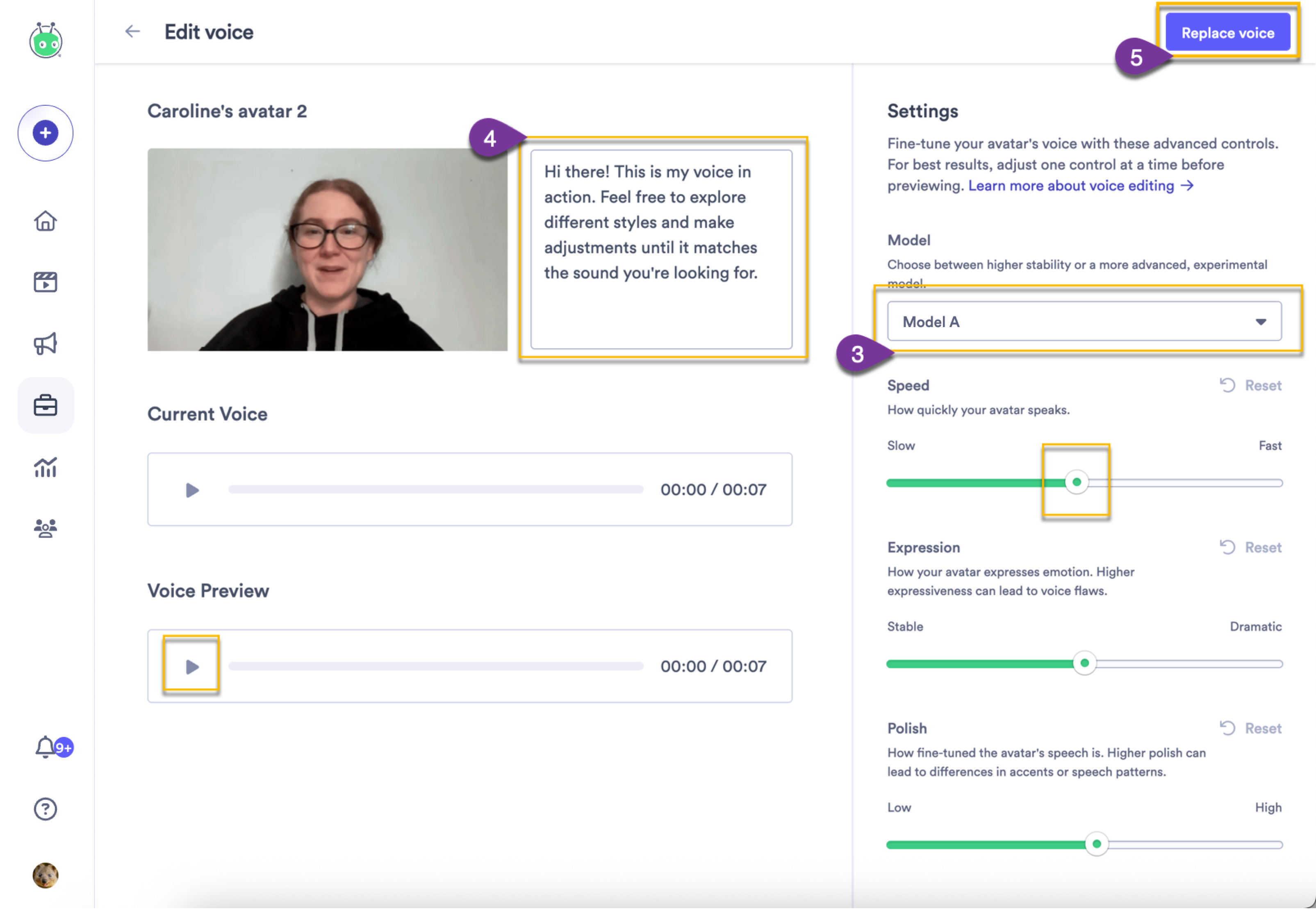This screenshot has width=1316, height=909.
Task: Play the Voice Preview sample
Action: [191, 666]
